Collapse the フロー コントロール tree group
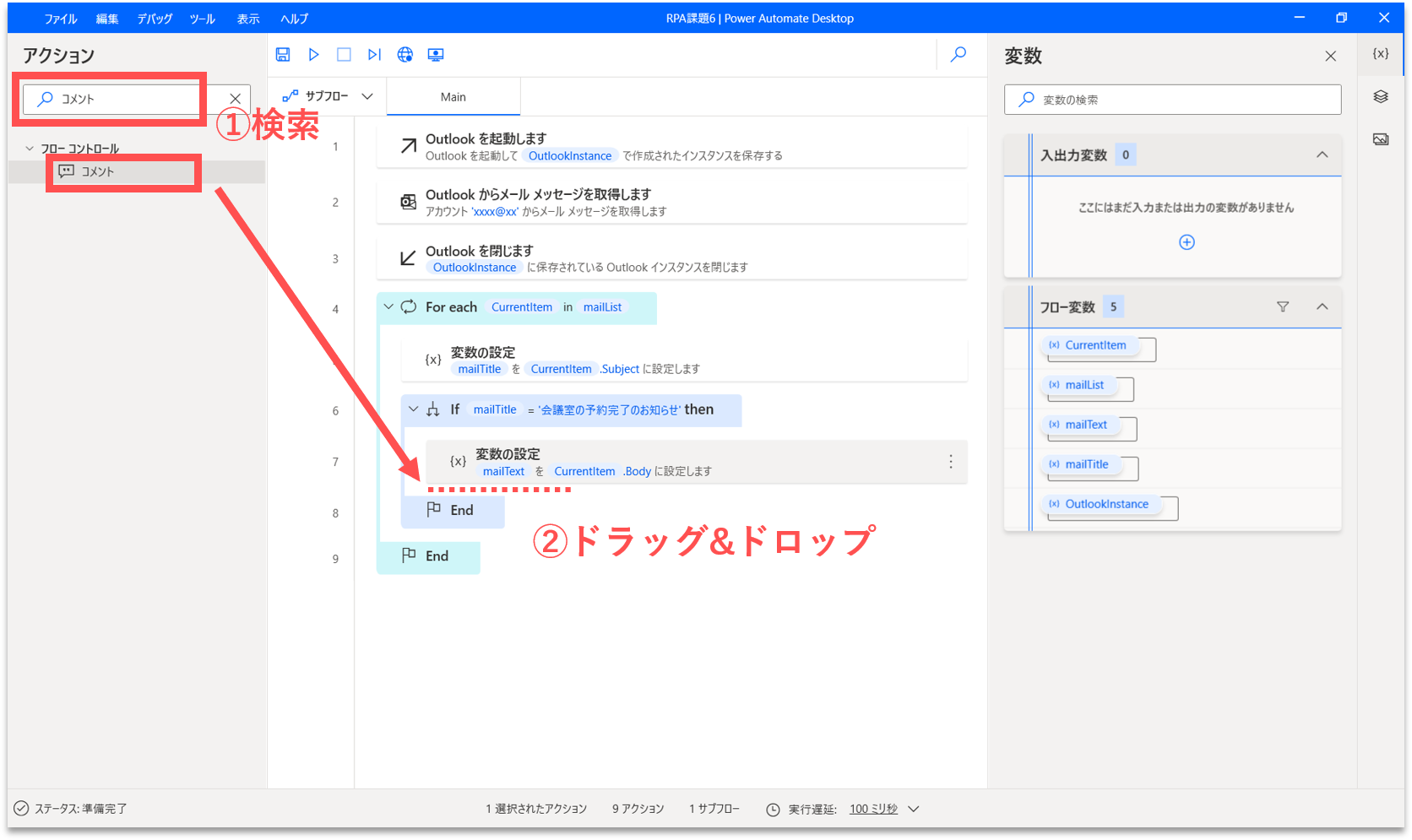This screenshot has width=1412, height=840. pyautogui.click(x=30, y=149)
